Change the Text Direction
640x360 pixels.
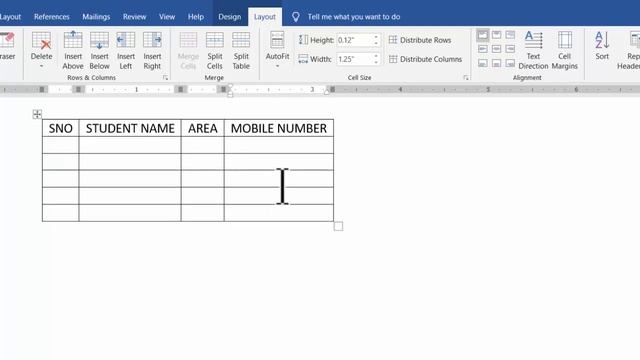[x=533, y=50]
